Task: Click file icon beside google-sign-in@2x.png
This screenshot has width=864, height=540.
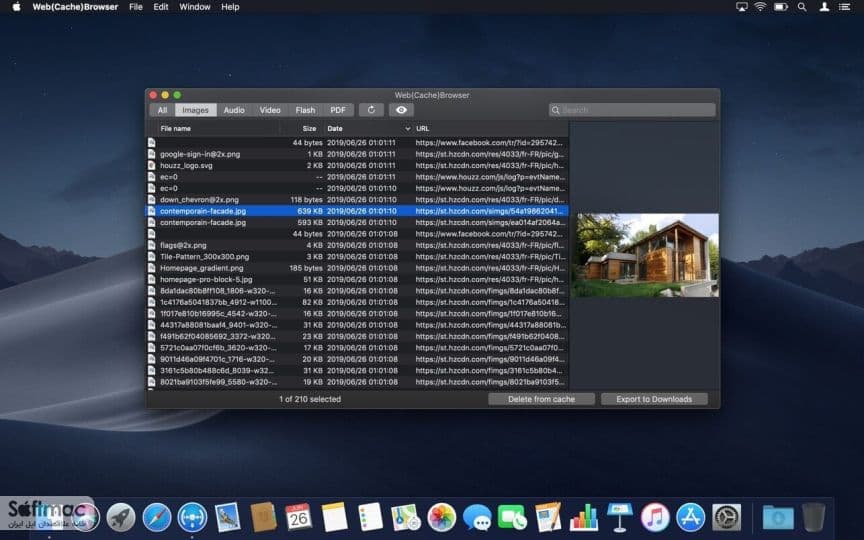Action: (x=152, y=154)
